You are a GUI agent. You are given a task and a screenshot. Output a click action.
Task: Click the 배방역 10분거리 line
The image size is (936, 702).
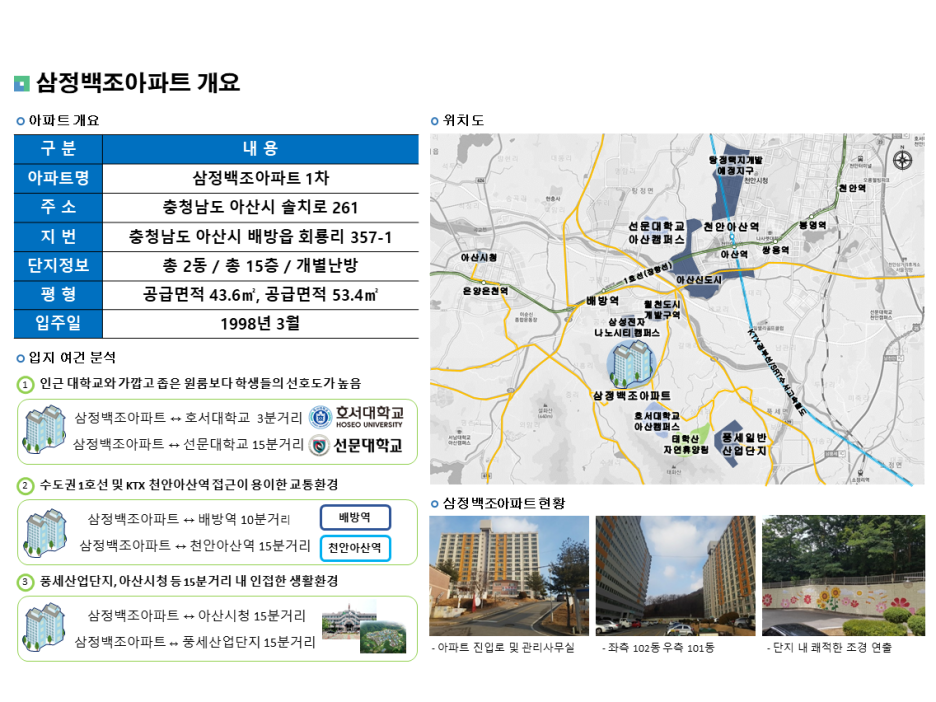pos(189,519)
